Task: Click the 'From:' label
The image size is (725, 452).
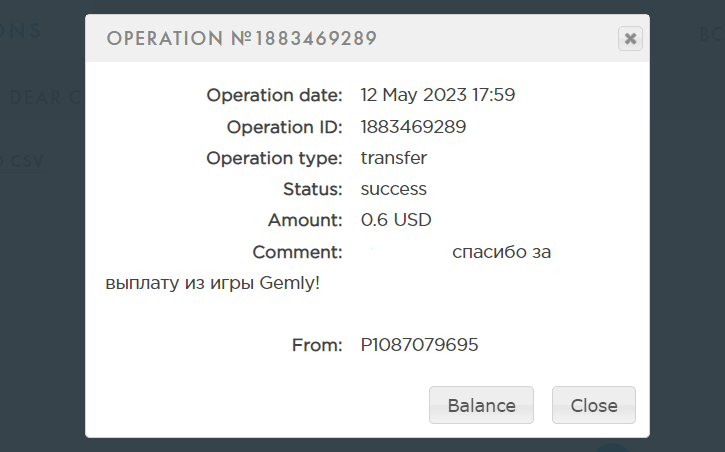Action: tap(317, 345)
